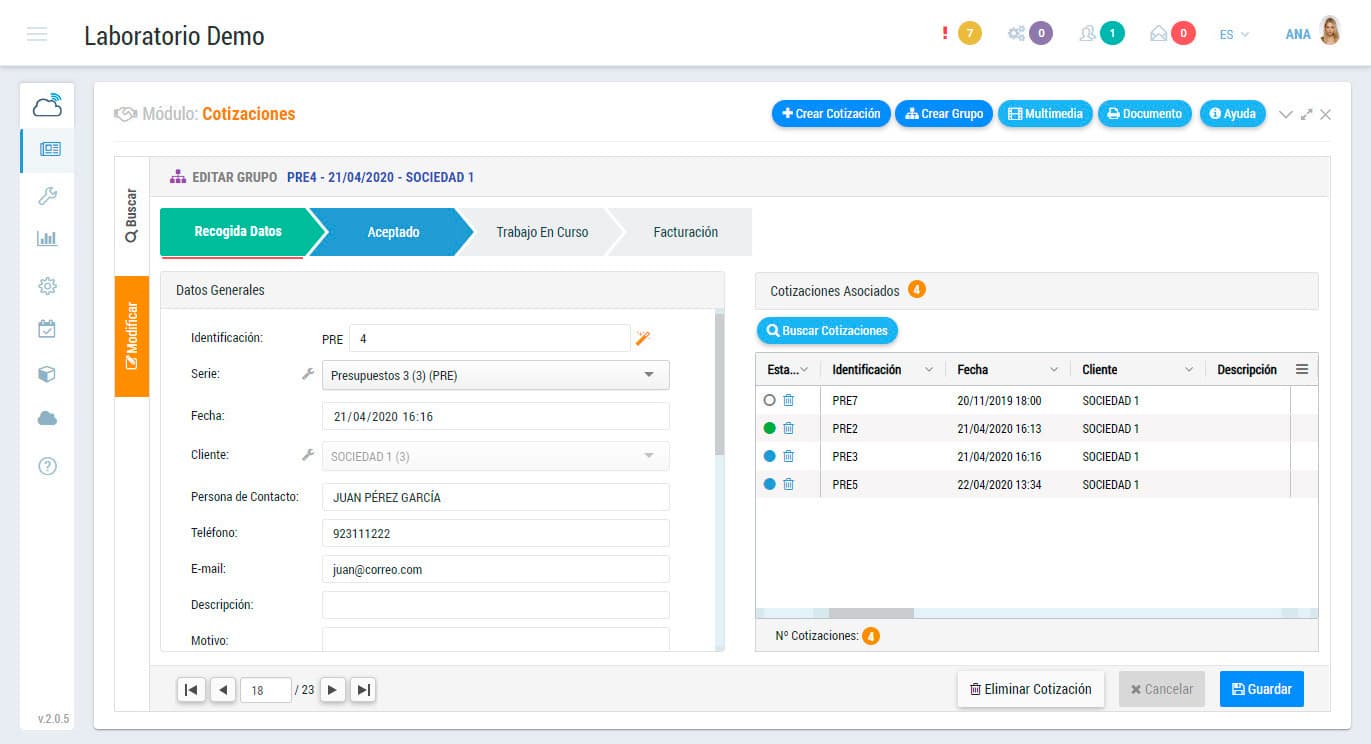
Task: Go to first record pager button
Action: tap(190, 689)
